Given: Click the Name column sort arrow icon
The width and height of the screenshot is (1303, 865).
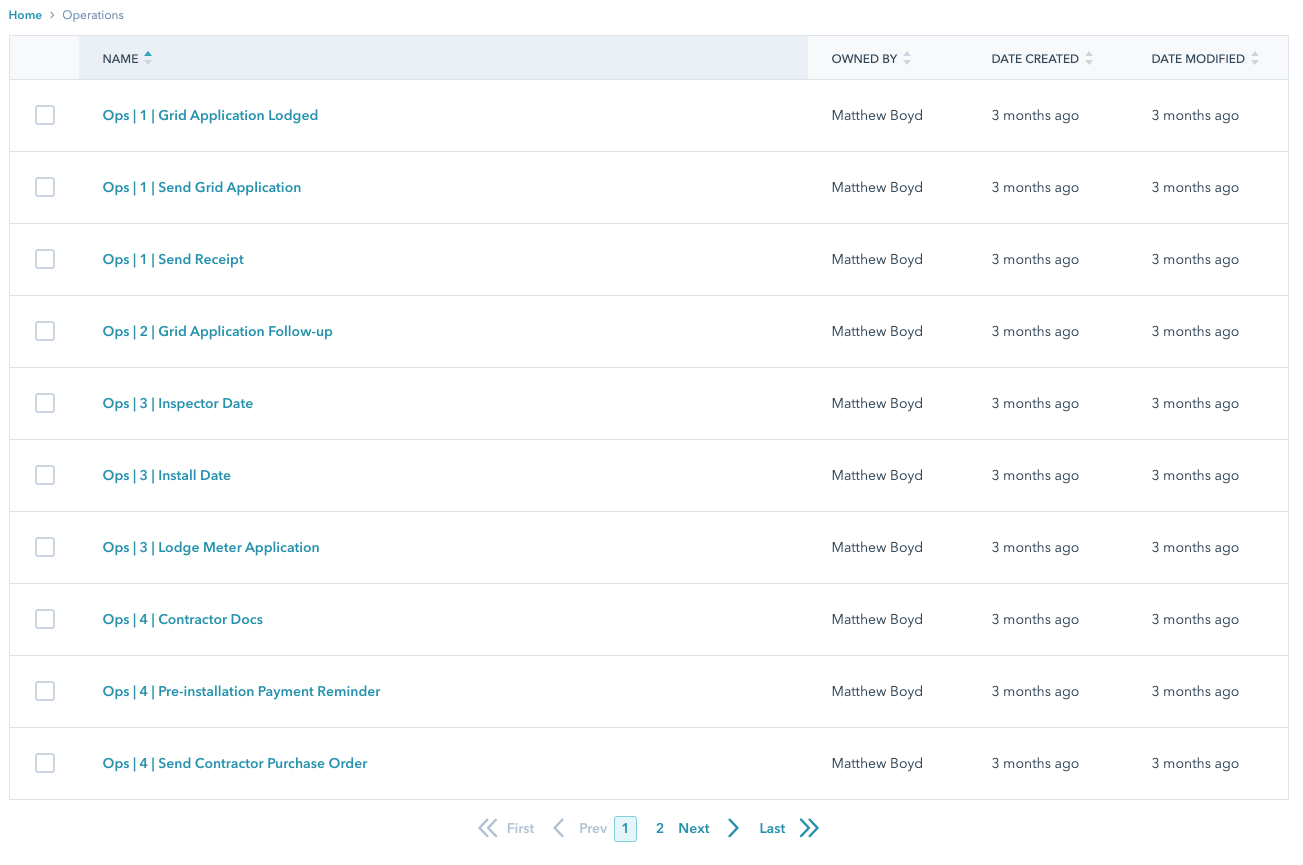Looking at the screenshot, I should 148,59.
